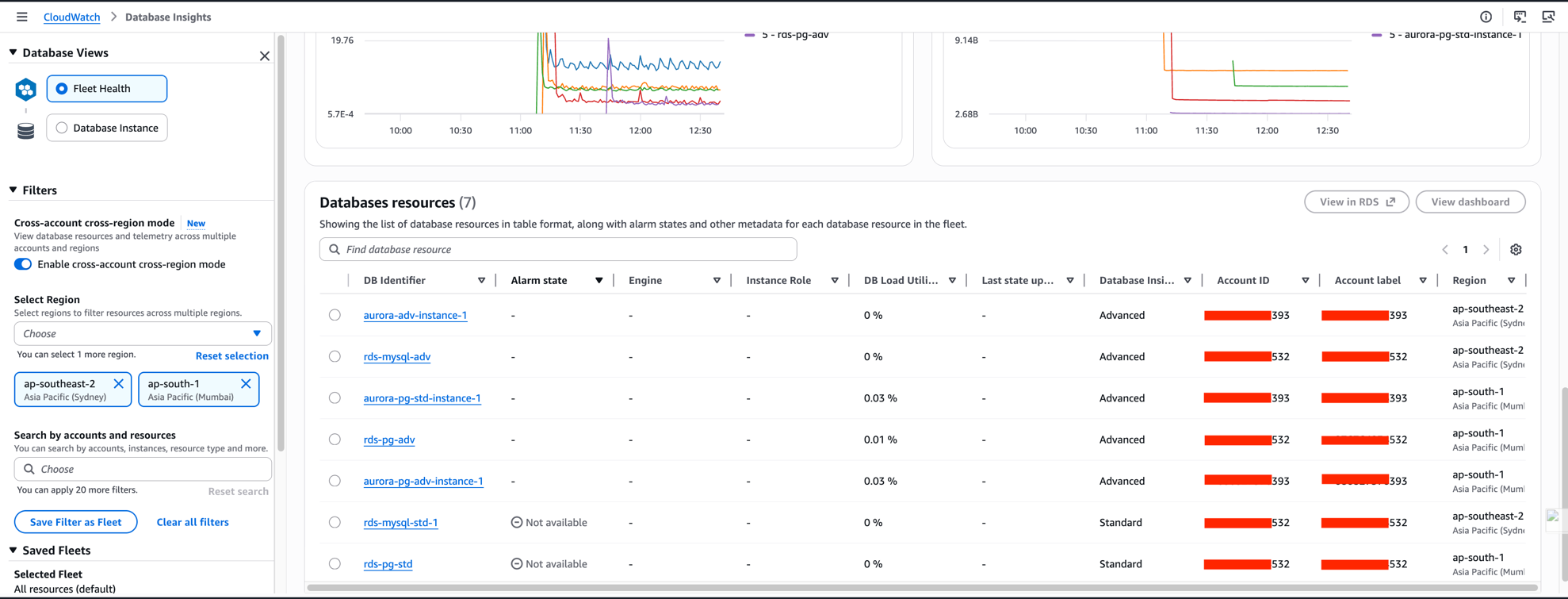Select the Database Instance view radio
This screenshot has height=599, width=1568.
tap(62, 128)
